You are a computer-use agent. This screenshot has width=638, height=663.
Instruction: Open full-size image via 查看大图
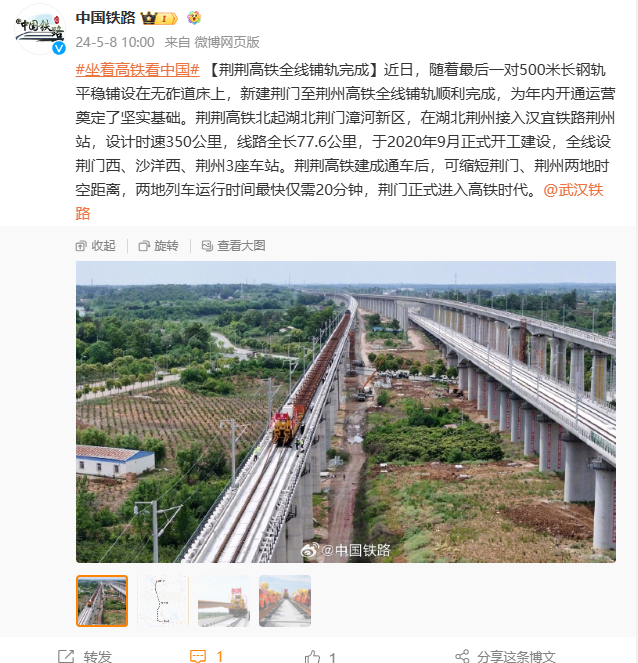(233, 246)
